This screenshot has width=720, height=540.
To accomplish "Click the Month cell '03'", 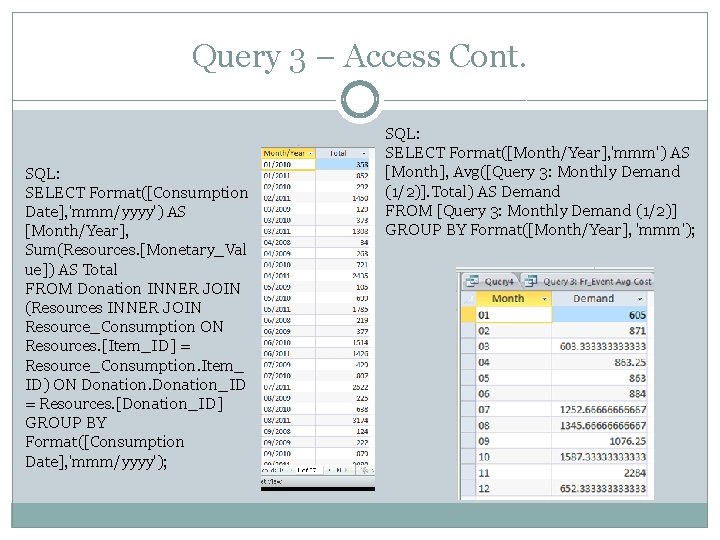I will coord(513,346).
